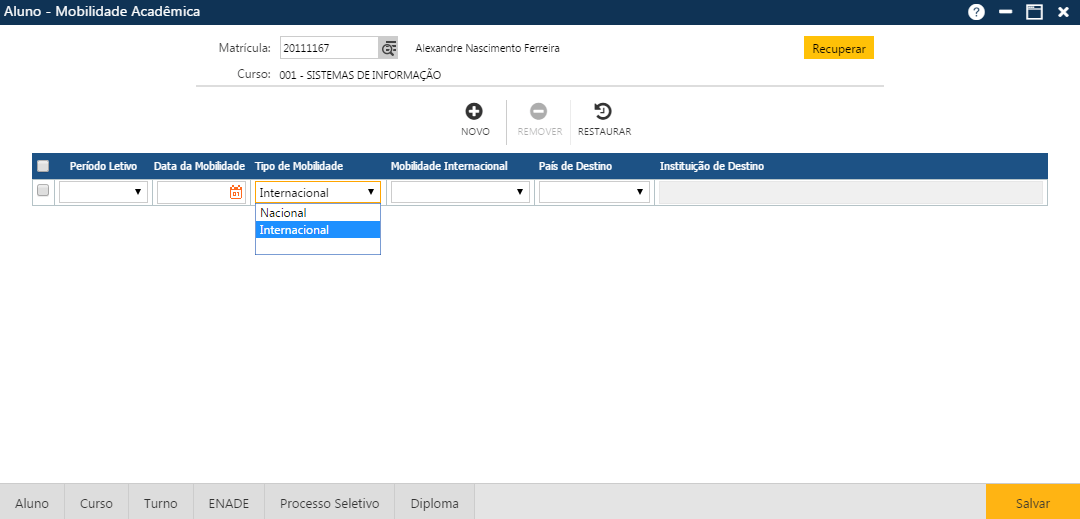Switch to the ENADE tab

tap(229, 503)
